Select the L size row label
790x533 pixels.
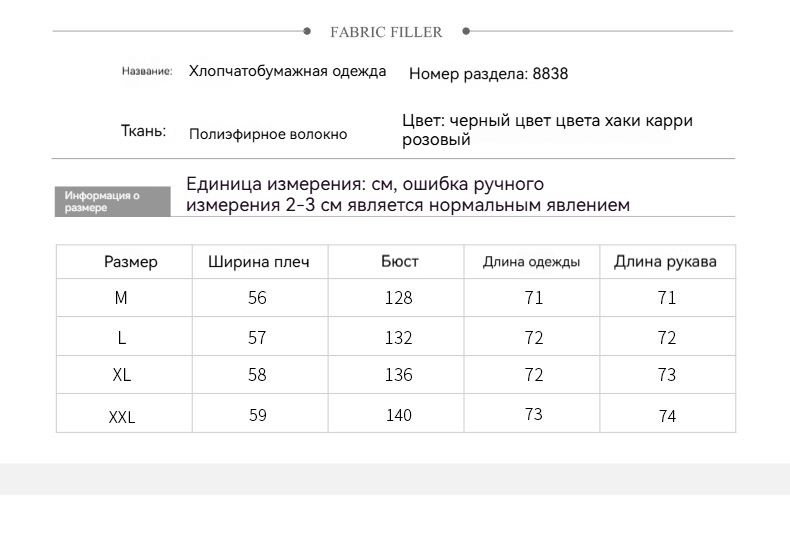click(x=121, y=338)
